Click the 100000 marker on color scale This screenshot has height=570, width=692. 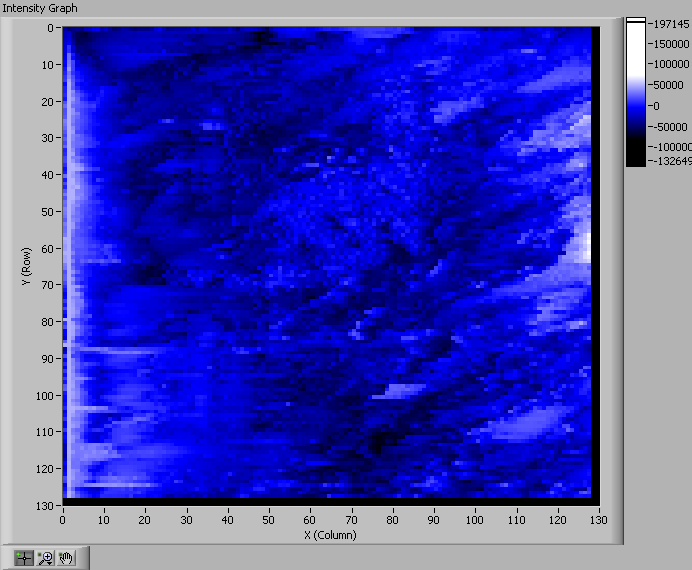click(x=671, y=64)
